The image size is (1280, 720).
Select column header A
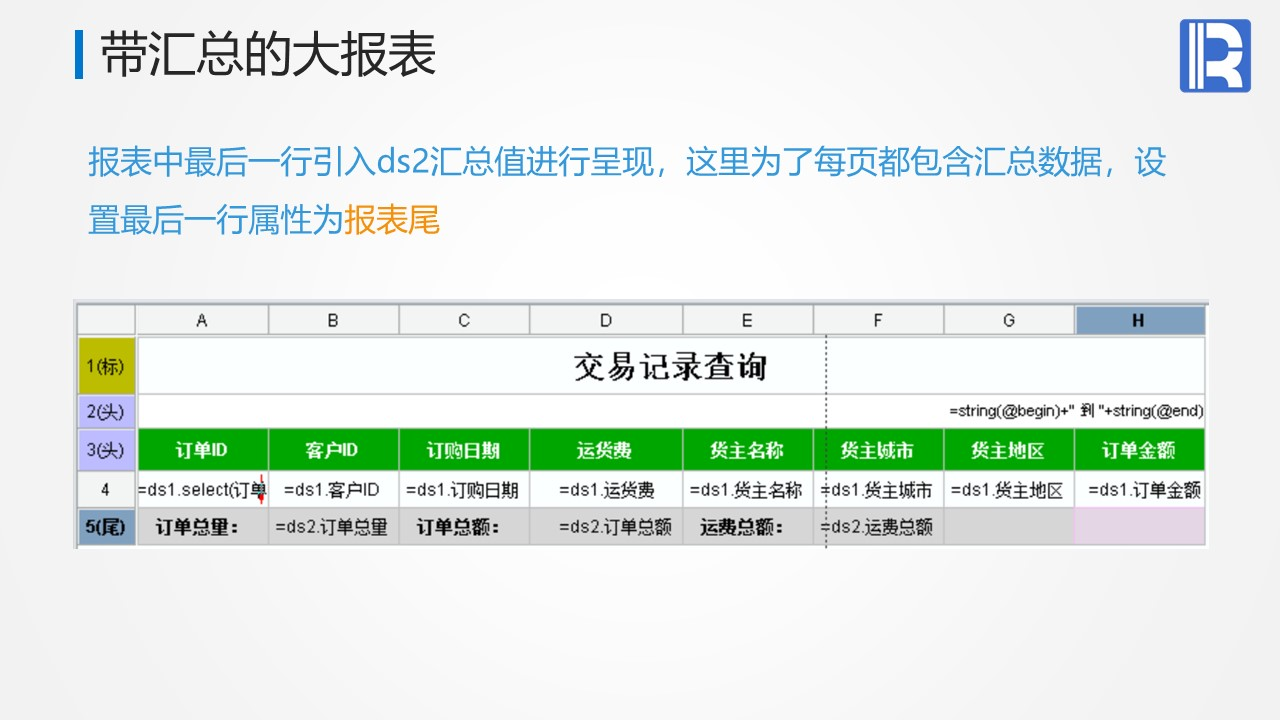point(202,320)
